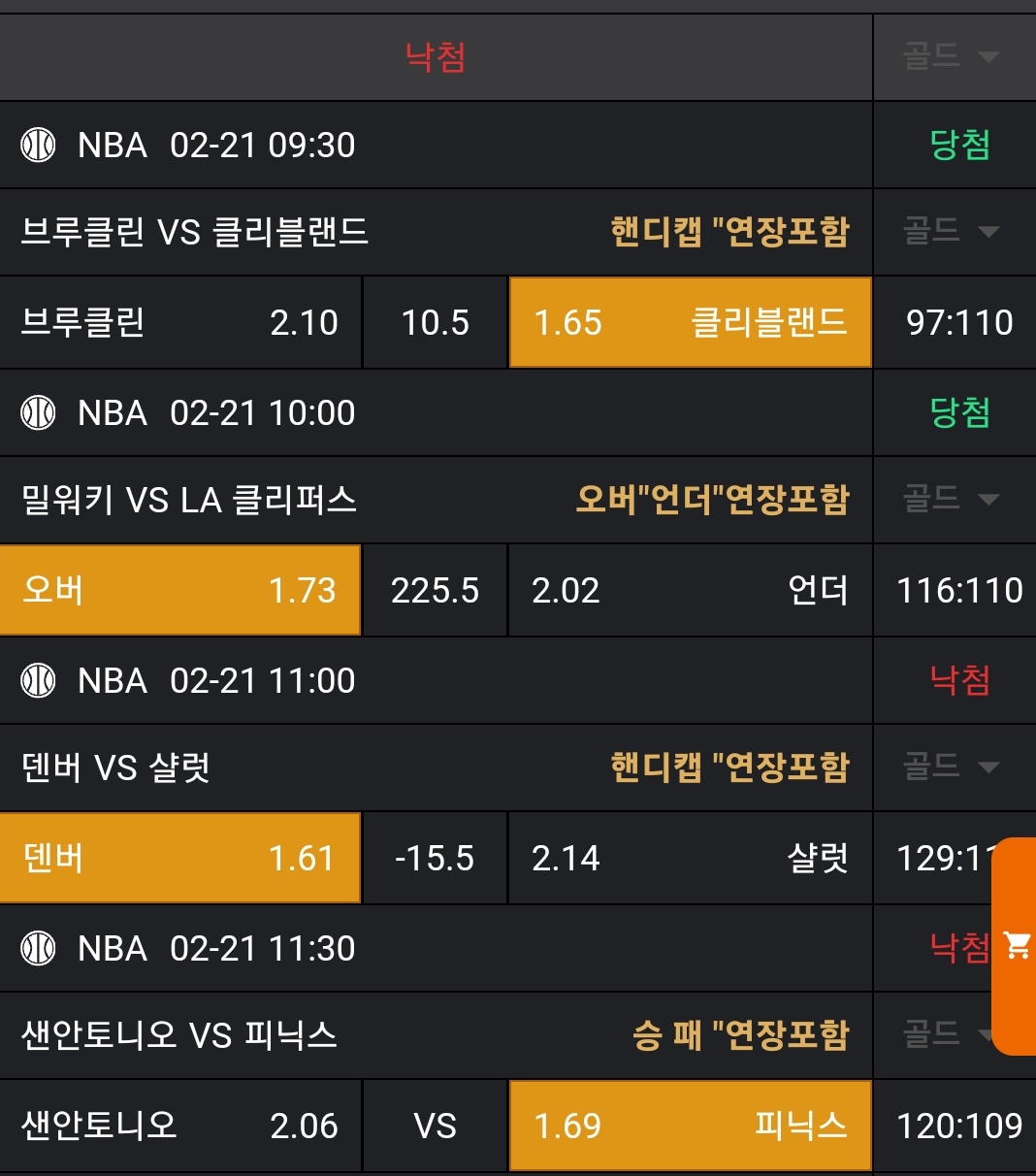Click basketball icon beside NBA 11:30 game

[39, 949]
